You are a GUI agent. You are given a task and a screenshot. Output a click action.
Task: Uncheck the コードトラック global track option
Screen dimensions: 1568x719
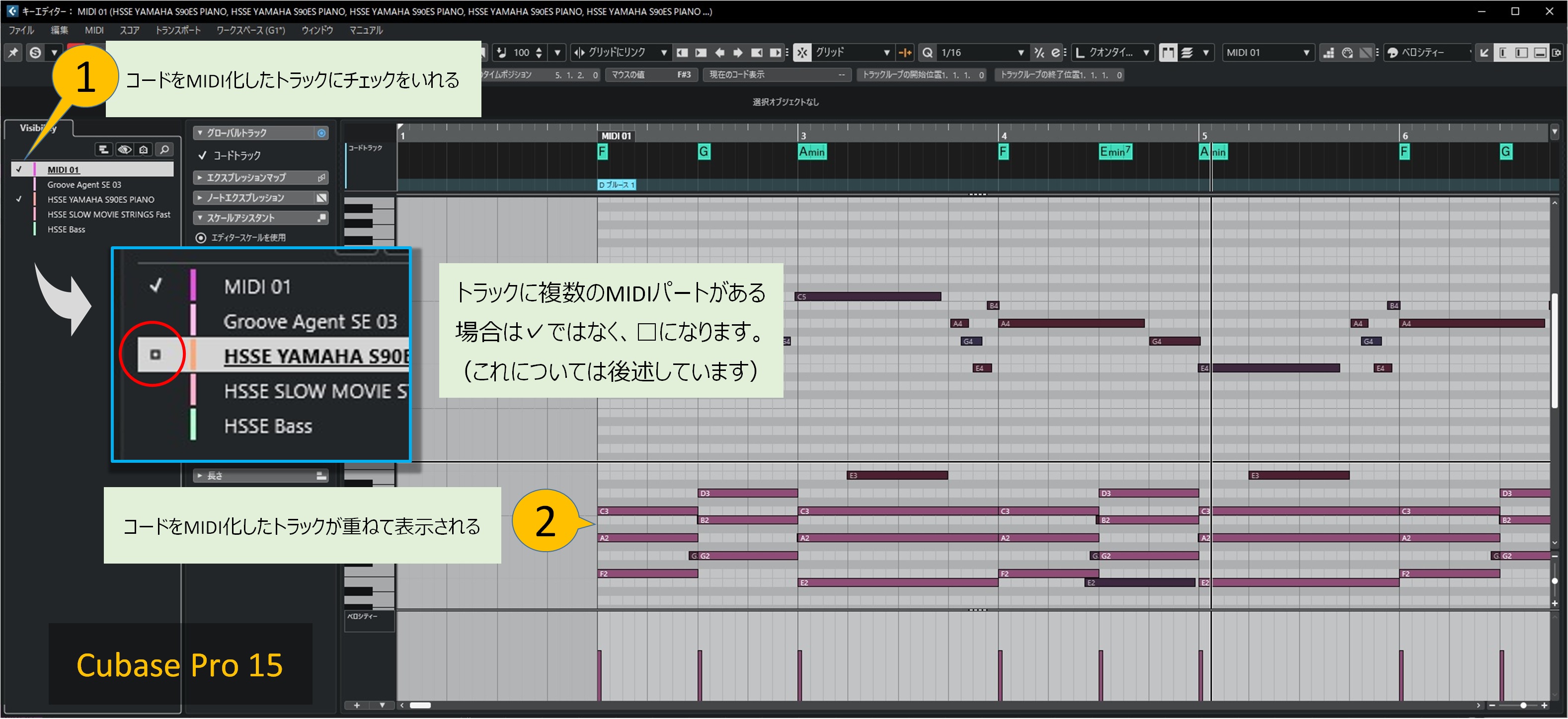click(203, 156)
